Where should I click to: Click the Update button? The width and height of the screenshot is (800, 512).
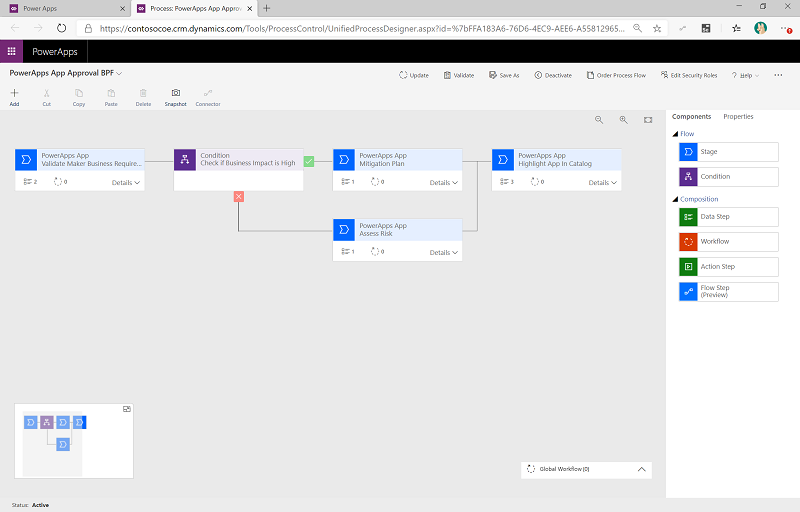414,75
